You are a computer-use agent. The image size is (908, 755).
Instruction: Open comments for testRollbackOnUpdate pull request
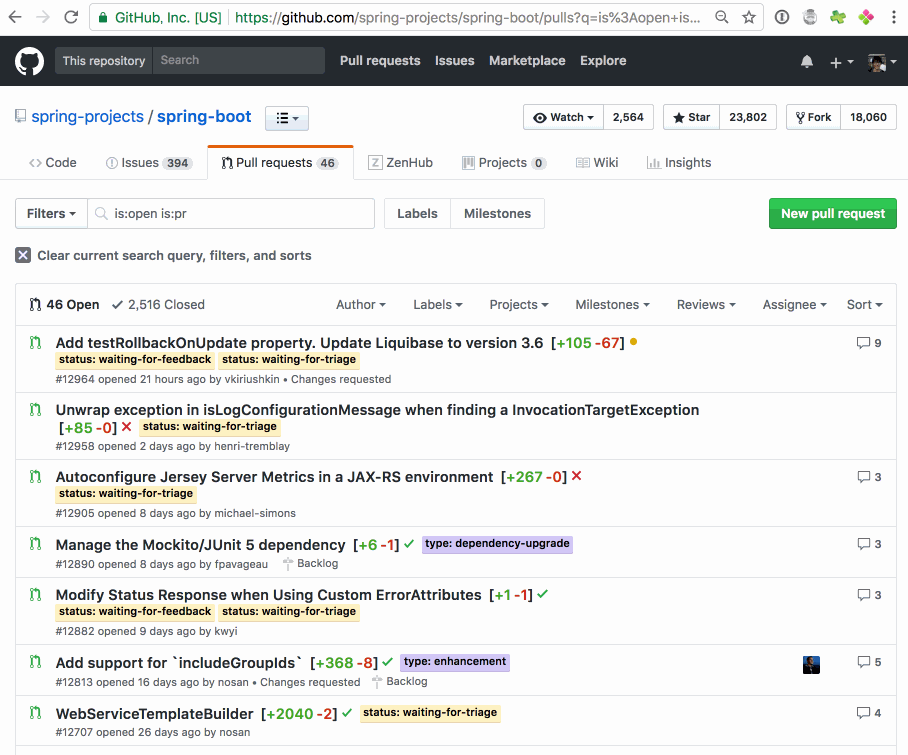869,343
